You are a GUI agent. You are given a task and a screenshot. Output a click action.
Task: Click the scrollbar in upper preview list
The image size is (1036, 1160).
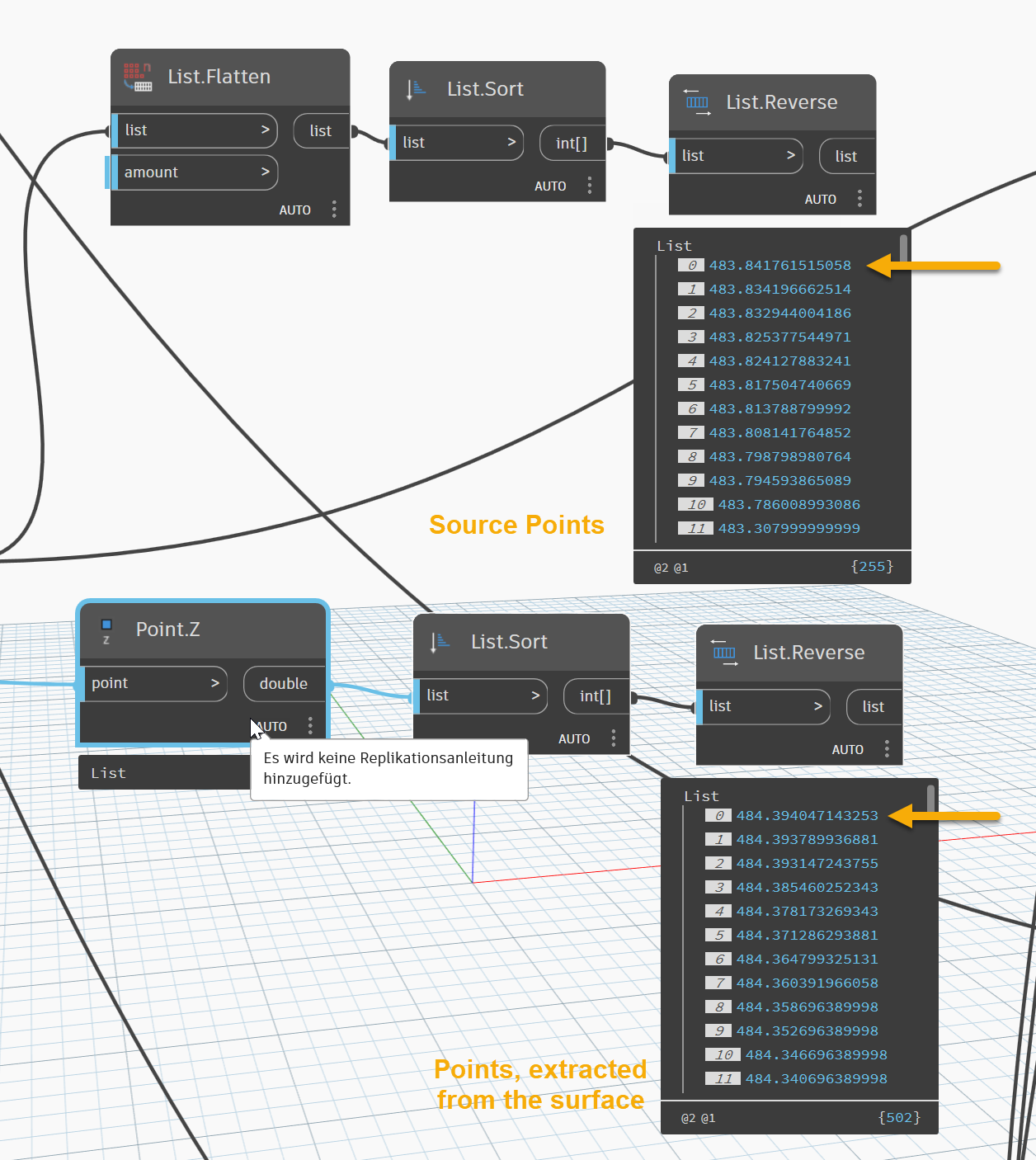pos(904,250)
